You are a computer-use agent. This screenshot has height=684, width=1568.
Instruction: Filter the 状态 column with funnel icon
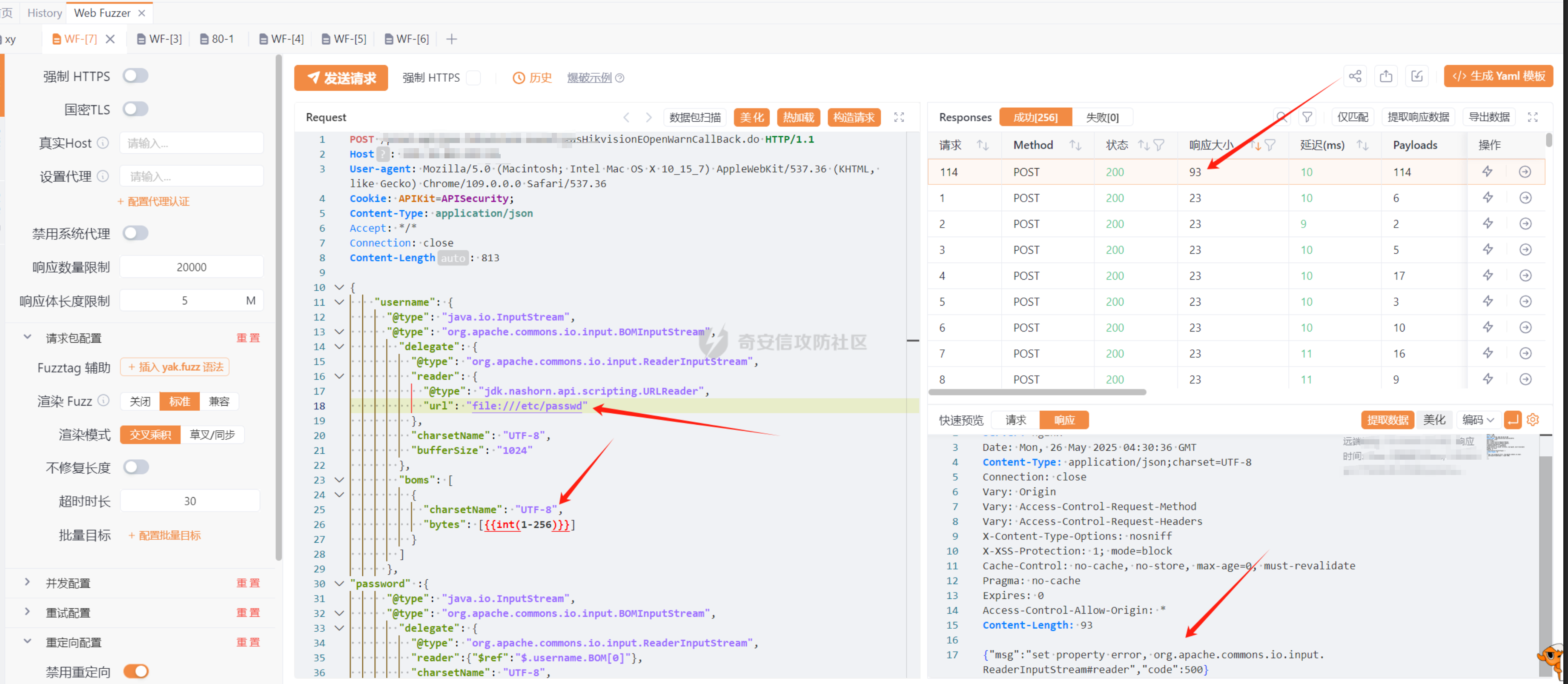[x=1159, y=145]
